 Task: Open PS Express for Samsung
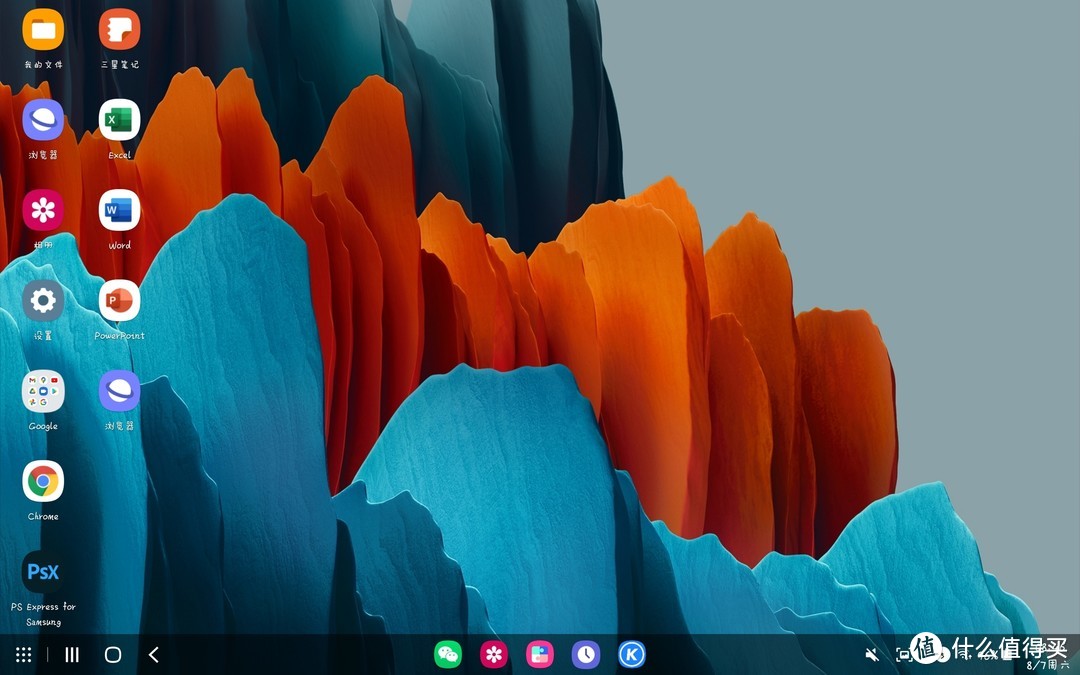43,571
